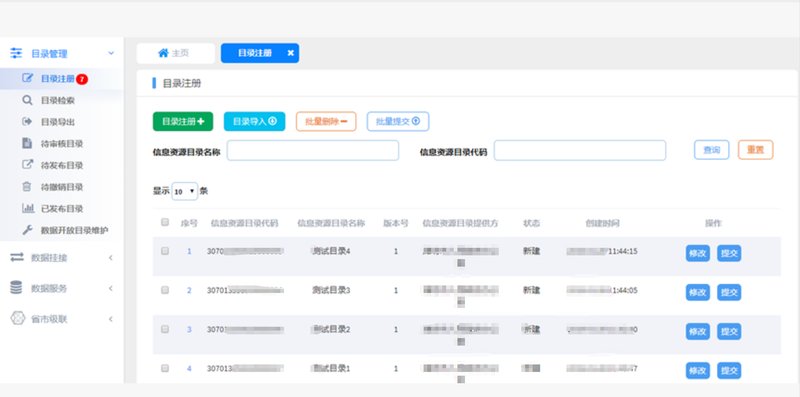Image resolution: width=800 pixels, height=397 pixels.
Task: Open 目录导出 in the sidebar
Action: [x=58, y=122]
